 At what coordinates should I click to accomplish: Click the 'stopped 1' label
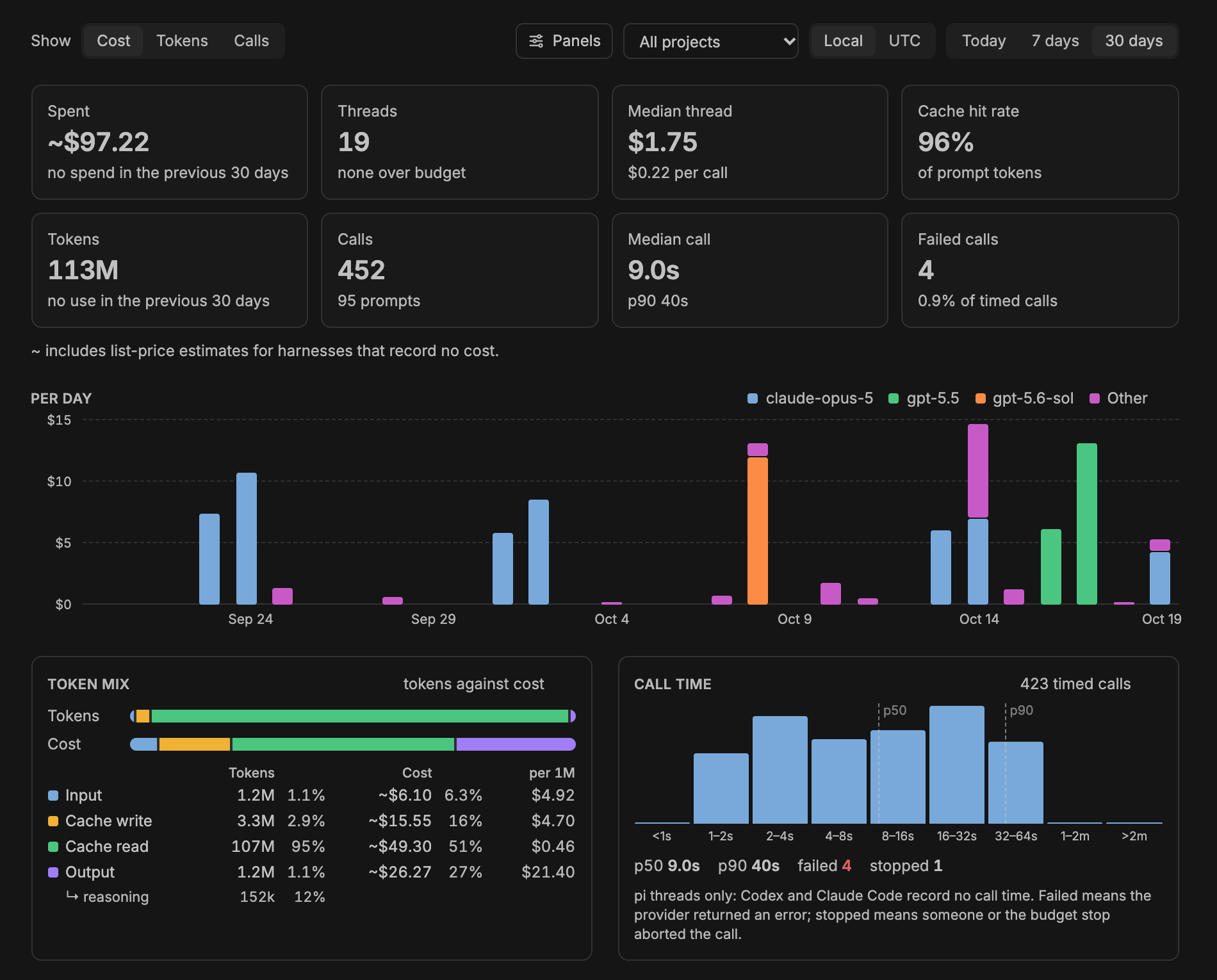pos(906,866)
